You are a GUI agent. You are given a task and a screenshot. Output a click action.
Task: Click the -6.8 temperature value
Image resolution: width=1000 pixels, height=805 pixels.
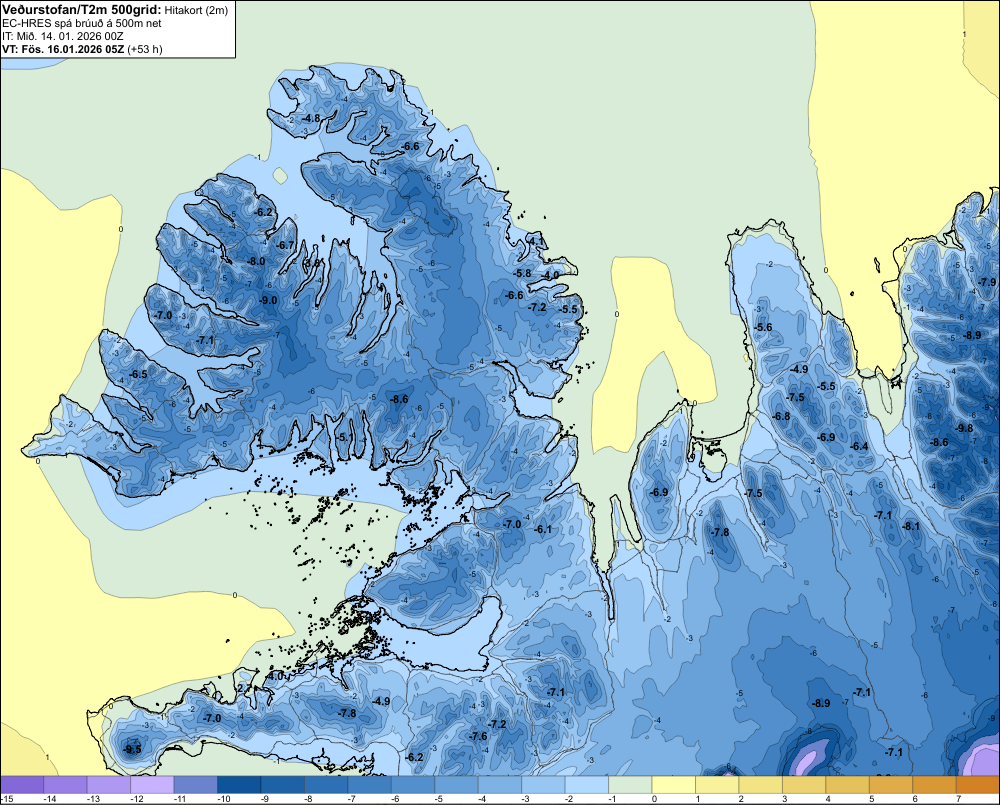click(781, 417)
